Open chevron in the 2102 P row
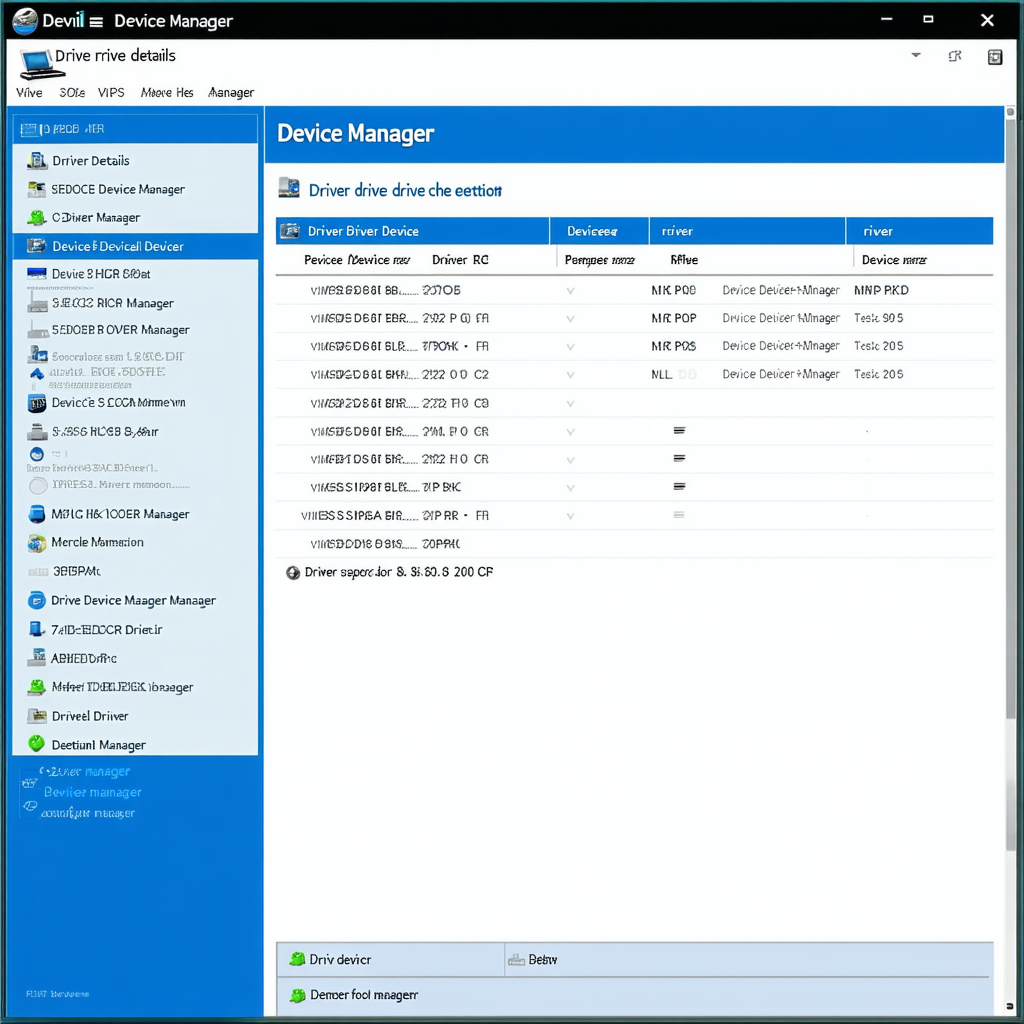Viewport: 1024px width, 1024px height. click(570, 319)
